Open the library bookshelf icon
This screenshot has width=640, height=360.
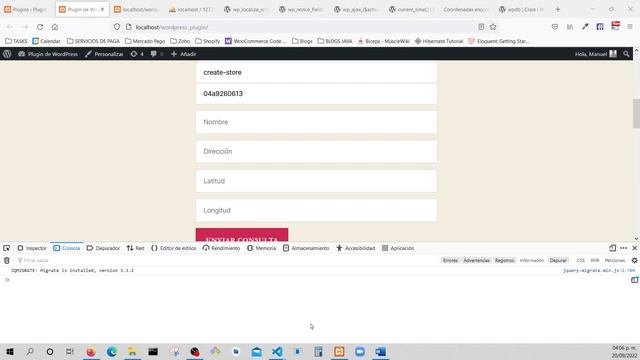[x=570, y=27]
